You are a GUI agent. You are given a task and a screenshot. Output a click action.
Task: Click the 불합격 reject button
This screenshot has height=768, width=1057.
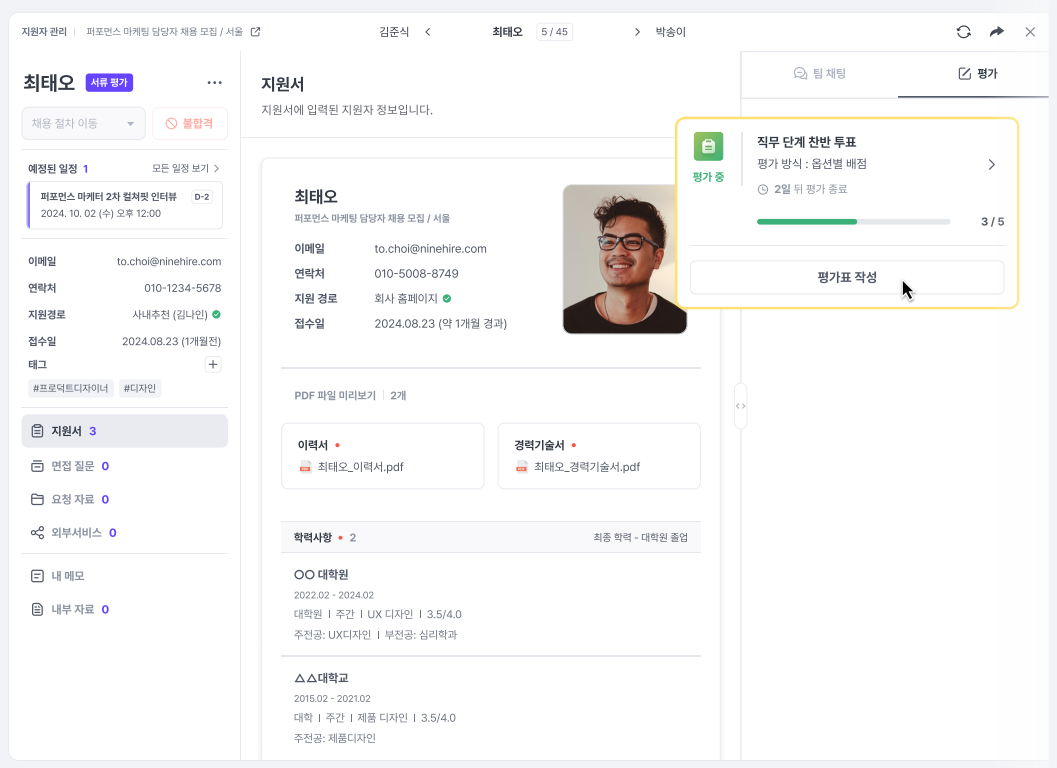pos(190,123)
